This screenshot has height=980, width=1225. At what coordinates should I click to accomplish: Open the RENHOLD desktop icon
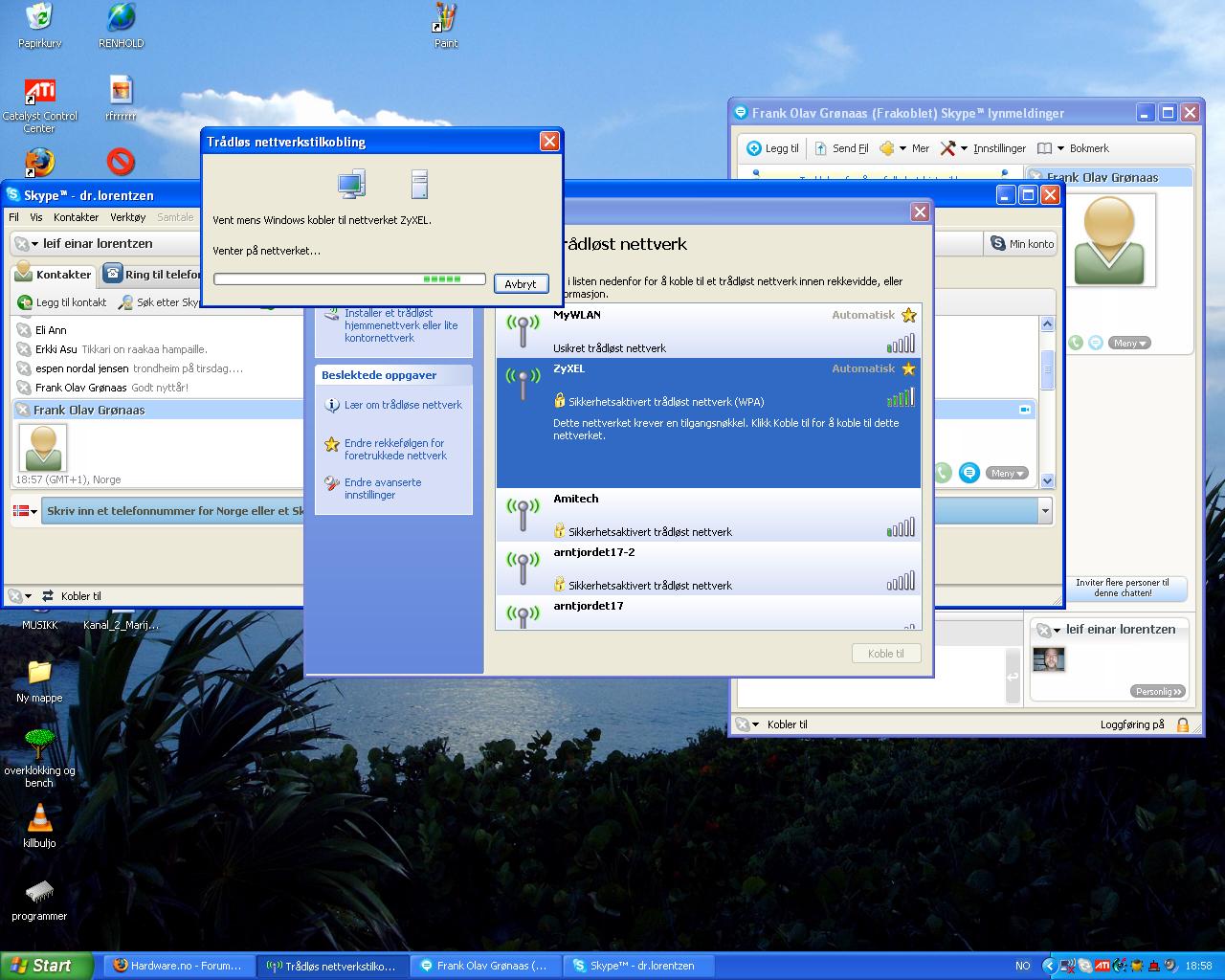coord(122,25)
